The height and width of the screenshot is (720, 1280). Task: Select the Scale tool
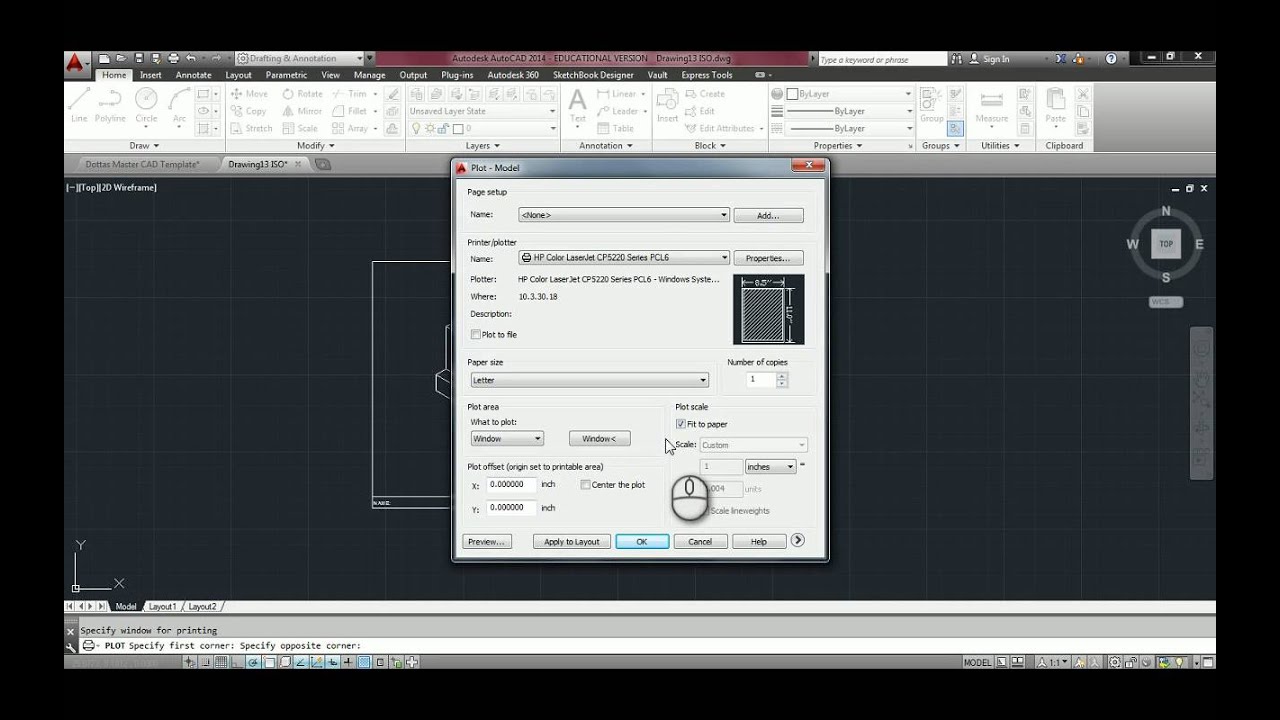coord(300,128)
